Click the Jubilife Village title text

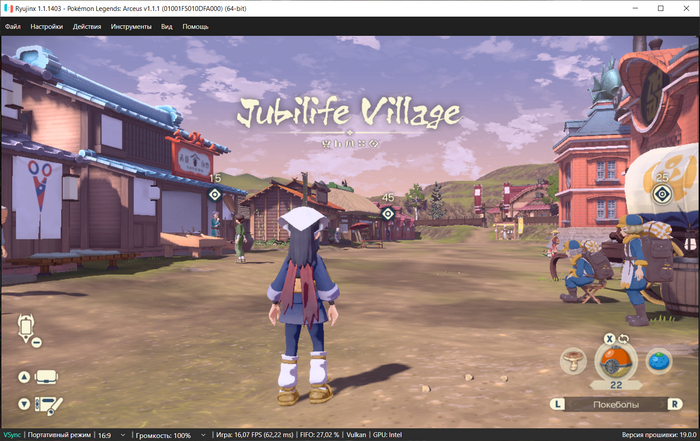pos(349,112)
